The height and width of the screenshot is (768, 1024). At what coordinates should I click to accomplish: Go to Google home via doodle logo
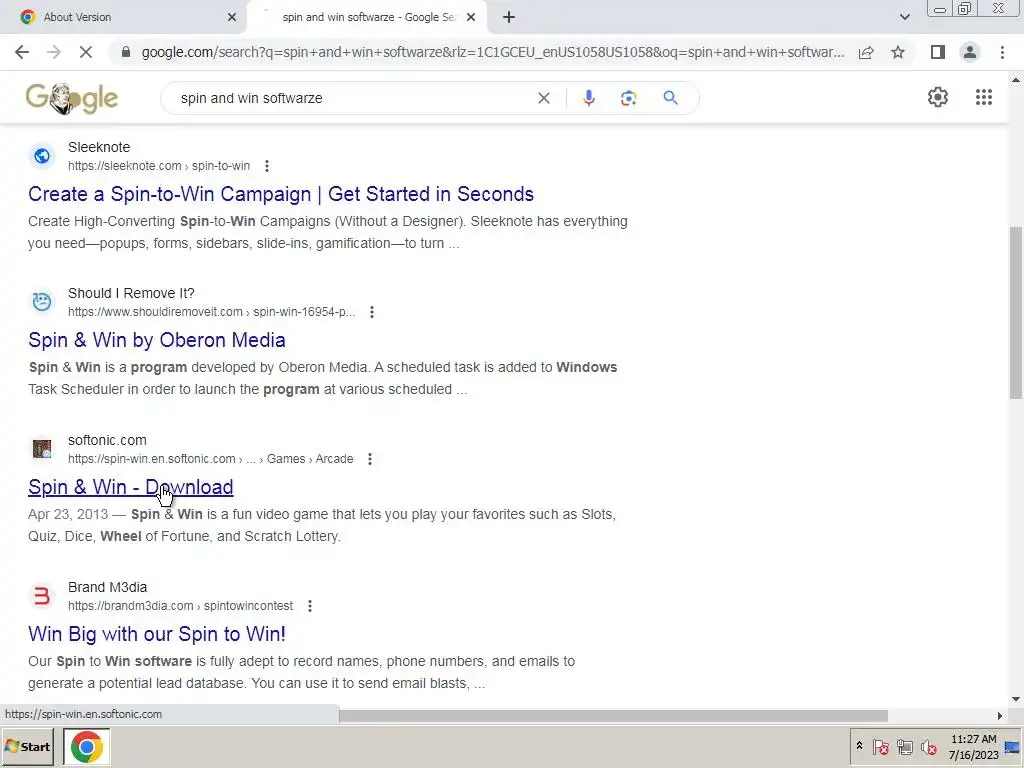tap(72, 99)
